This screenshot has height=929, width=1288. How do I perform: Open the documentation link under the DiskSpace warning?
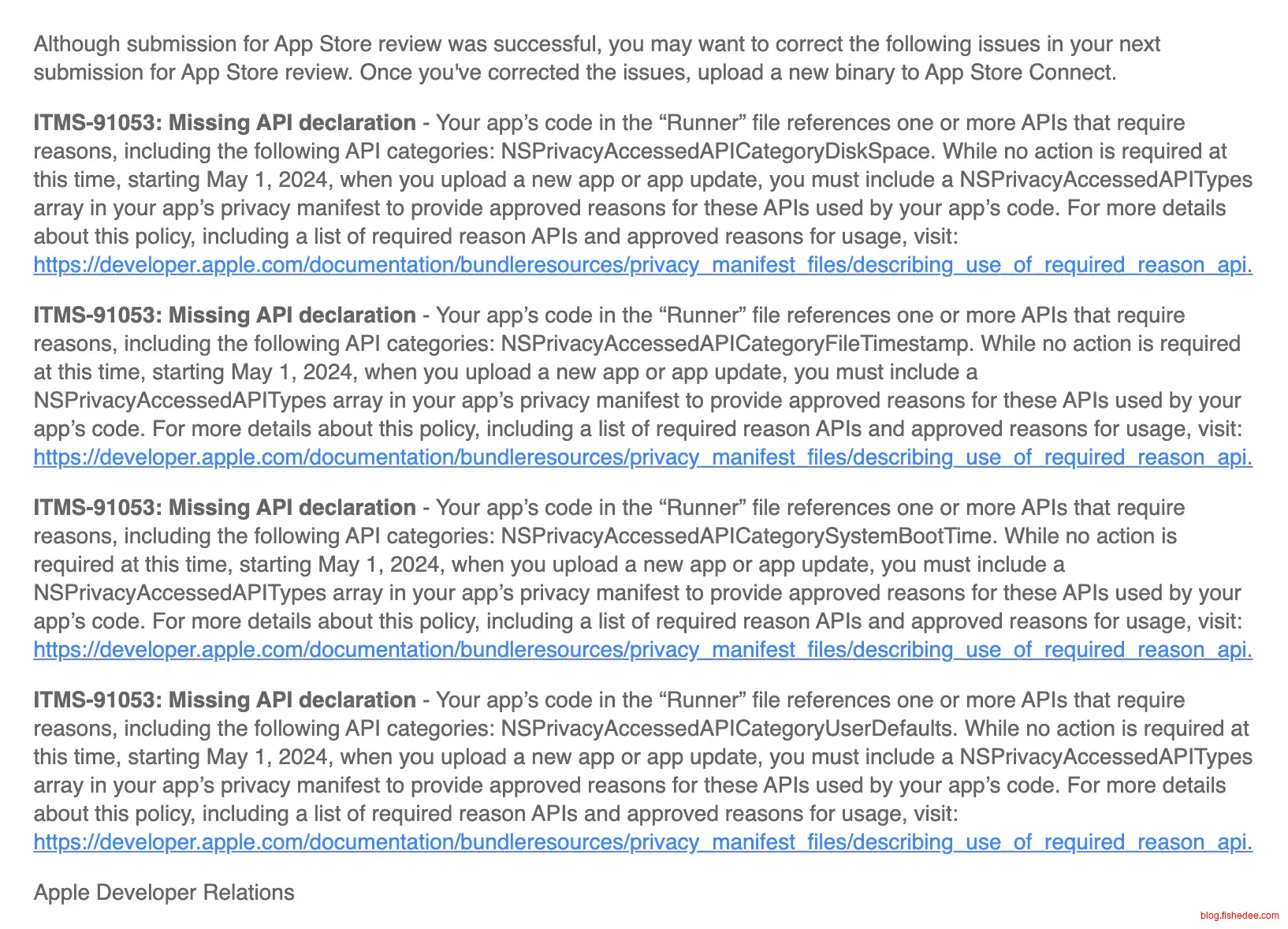tap(642, 265)
